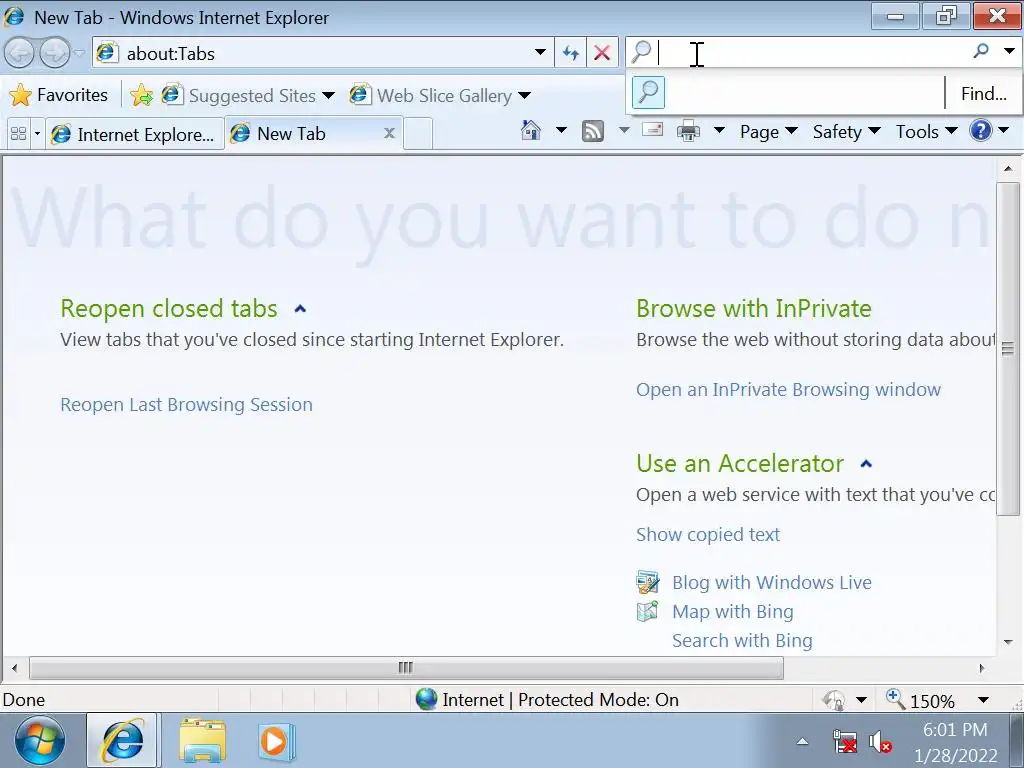
Task: Click the Internet Protected Mode status text
Action: pyautogui.click(x=560, y=700)
